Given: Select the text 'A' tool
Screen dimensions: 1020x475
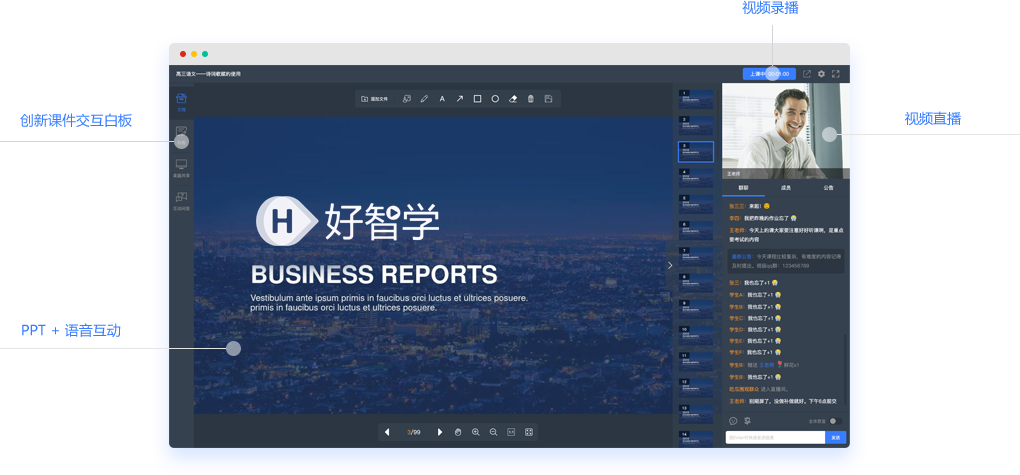Looking at the screenshot, I should pos(442,99).
